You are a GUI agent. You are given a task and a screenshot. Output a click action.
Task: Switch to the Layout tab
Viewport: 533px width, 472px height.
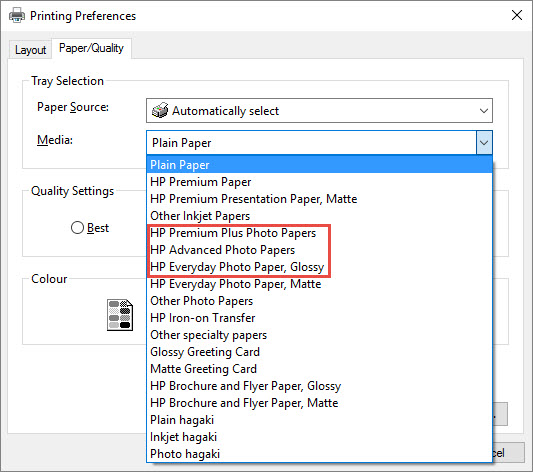click(30, 50)
